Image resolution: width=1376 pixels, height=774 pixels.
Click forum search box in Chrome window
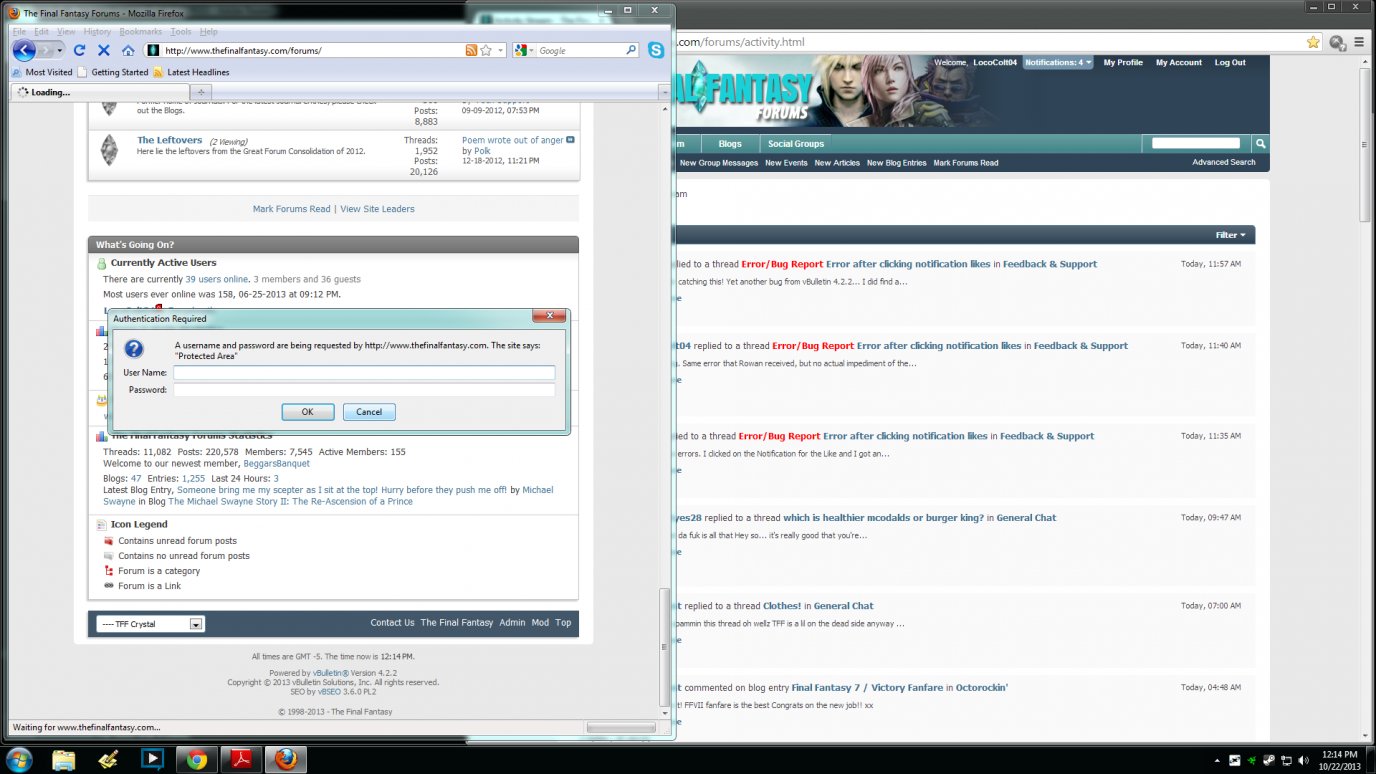click(1196, 144)
